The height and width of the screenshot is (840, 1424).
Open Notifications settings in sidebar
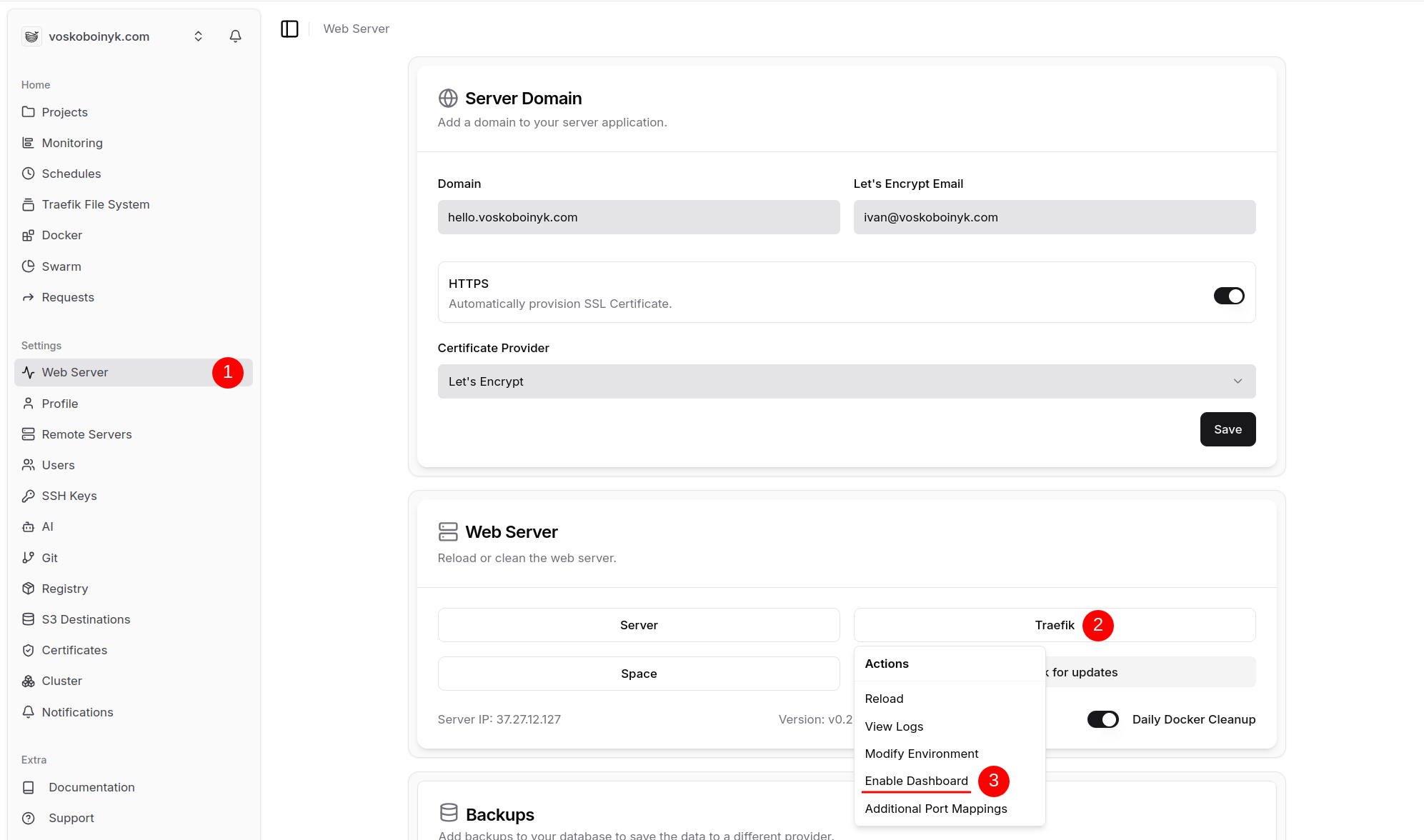133,712
